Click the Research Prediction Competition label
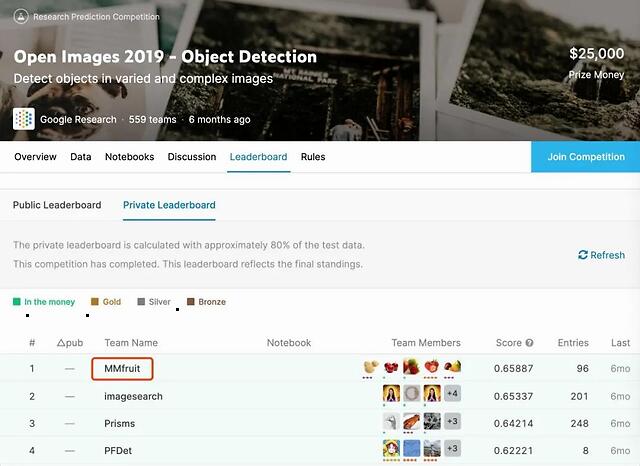 [x=96, y=17]
